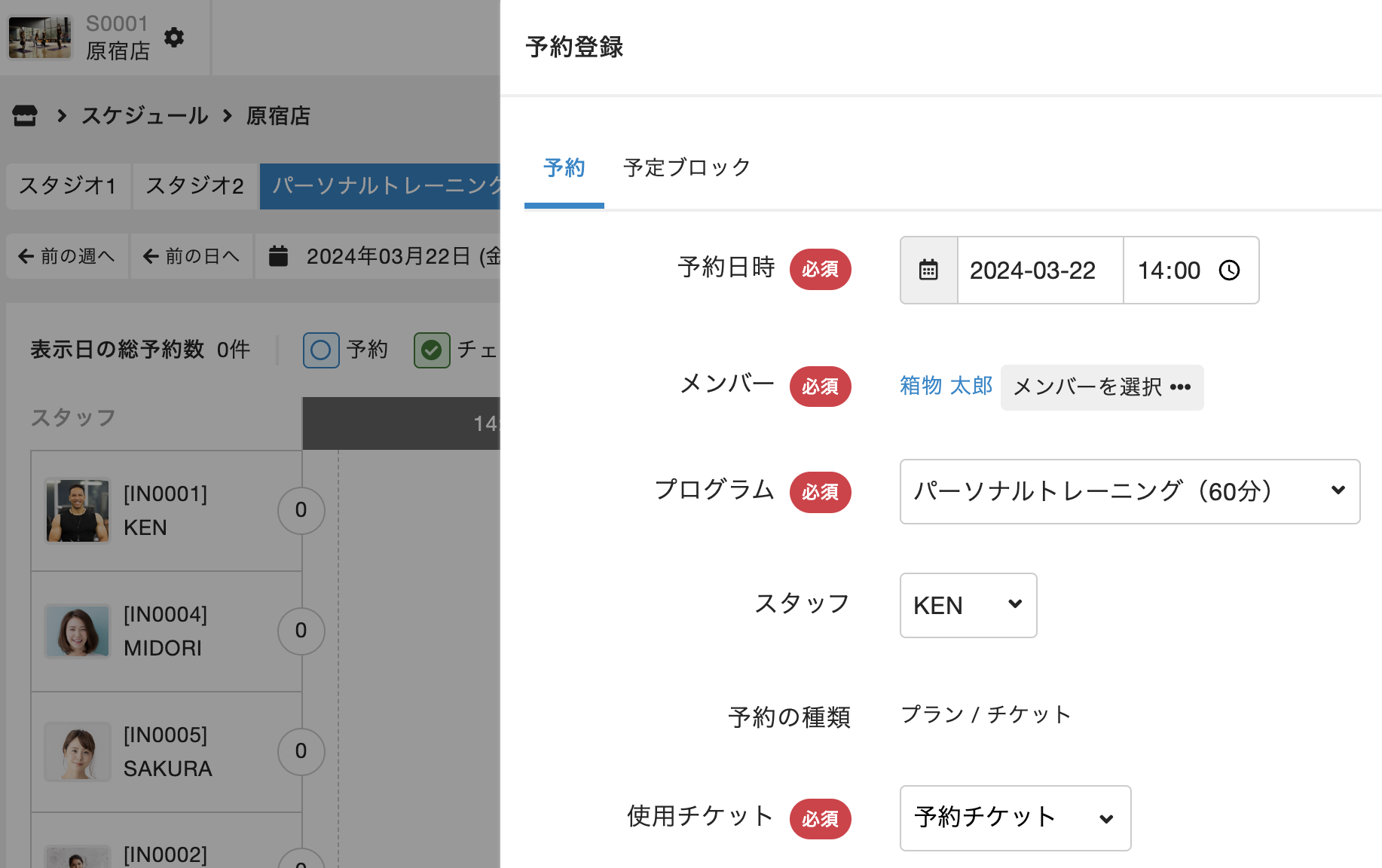The image size is (1382, 868).
Task: Click the calendar icon in 予約日時 field
Action: tap(928, 270)
